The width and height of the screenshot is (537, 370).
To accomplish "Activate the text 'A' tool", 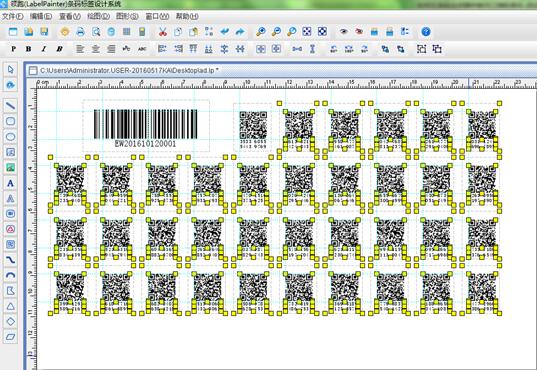I will point(11,183).
